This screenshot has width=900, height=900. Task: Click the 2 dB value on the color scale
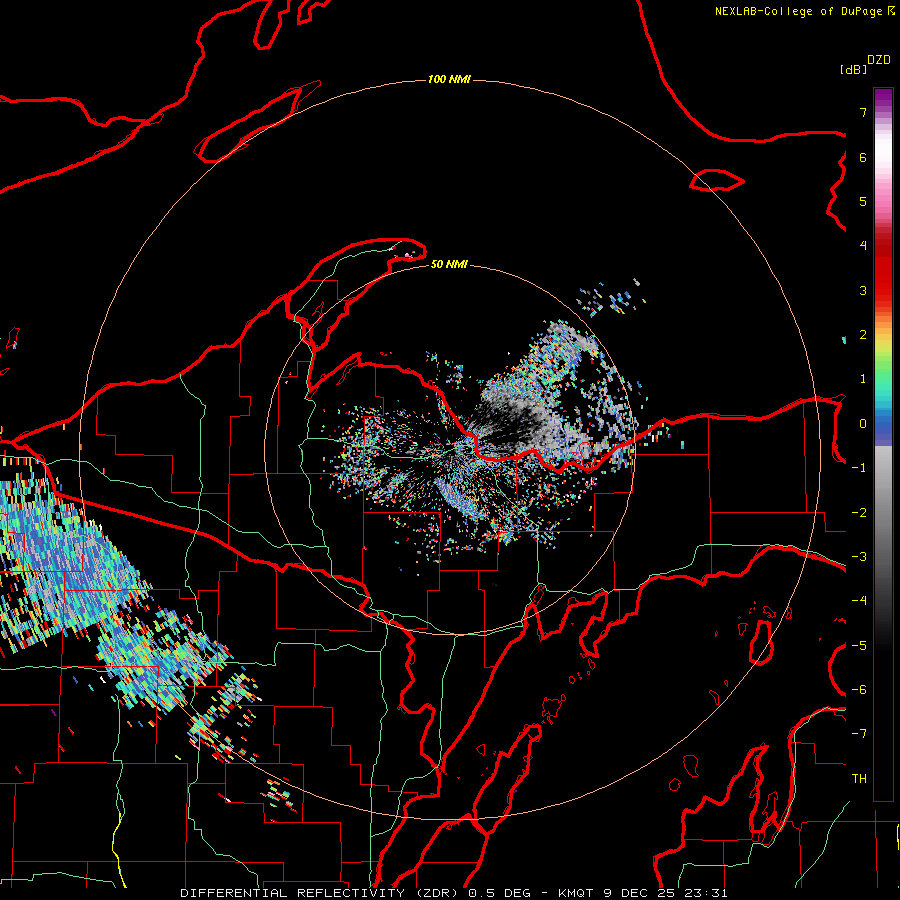tap(863, 335)
